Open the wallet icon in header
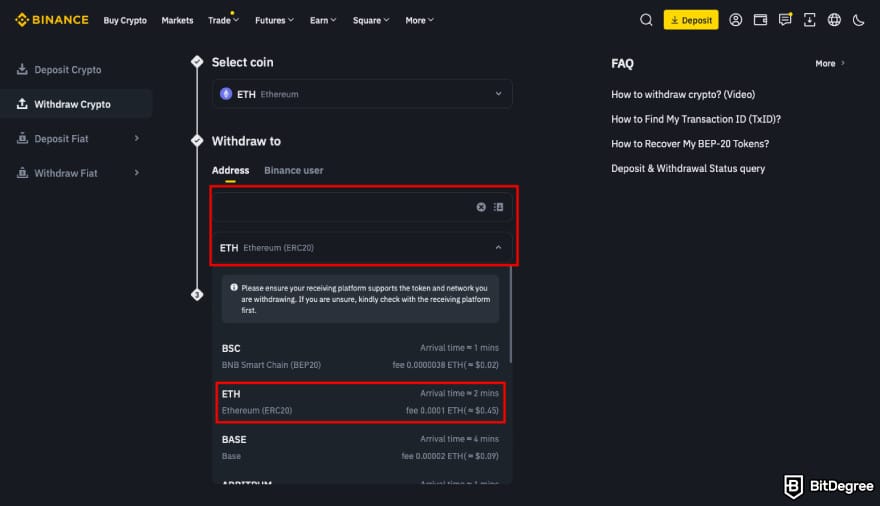 [x=760, y=20]
